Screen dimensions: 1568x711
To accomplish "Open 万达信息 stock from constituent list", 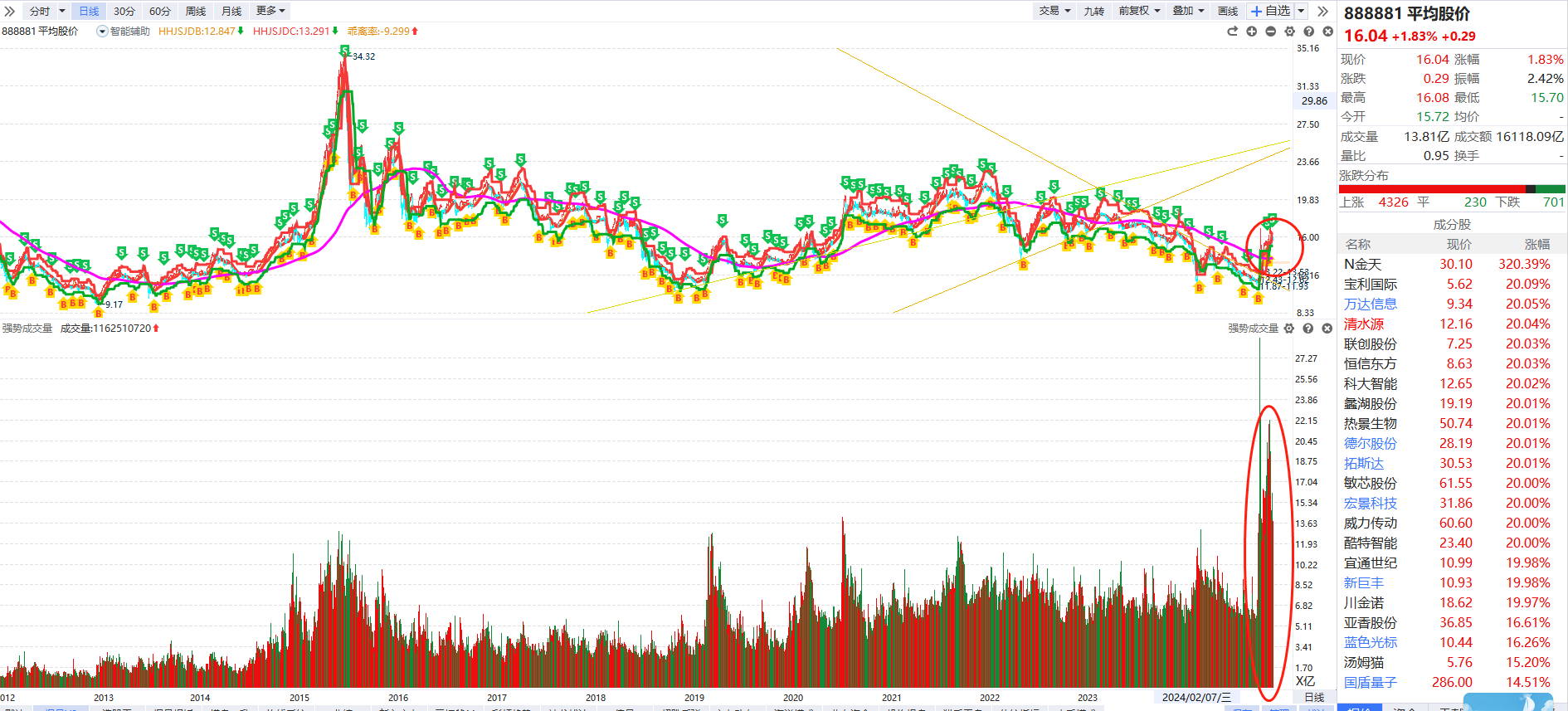I will tap(1370, 304).
